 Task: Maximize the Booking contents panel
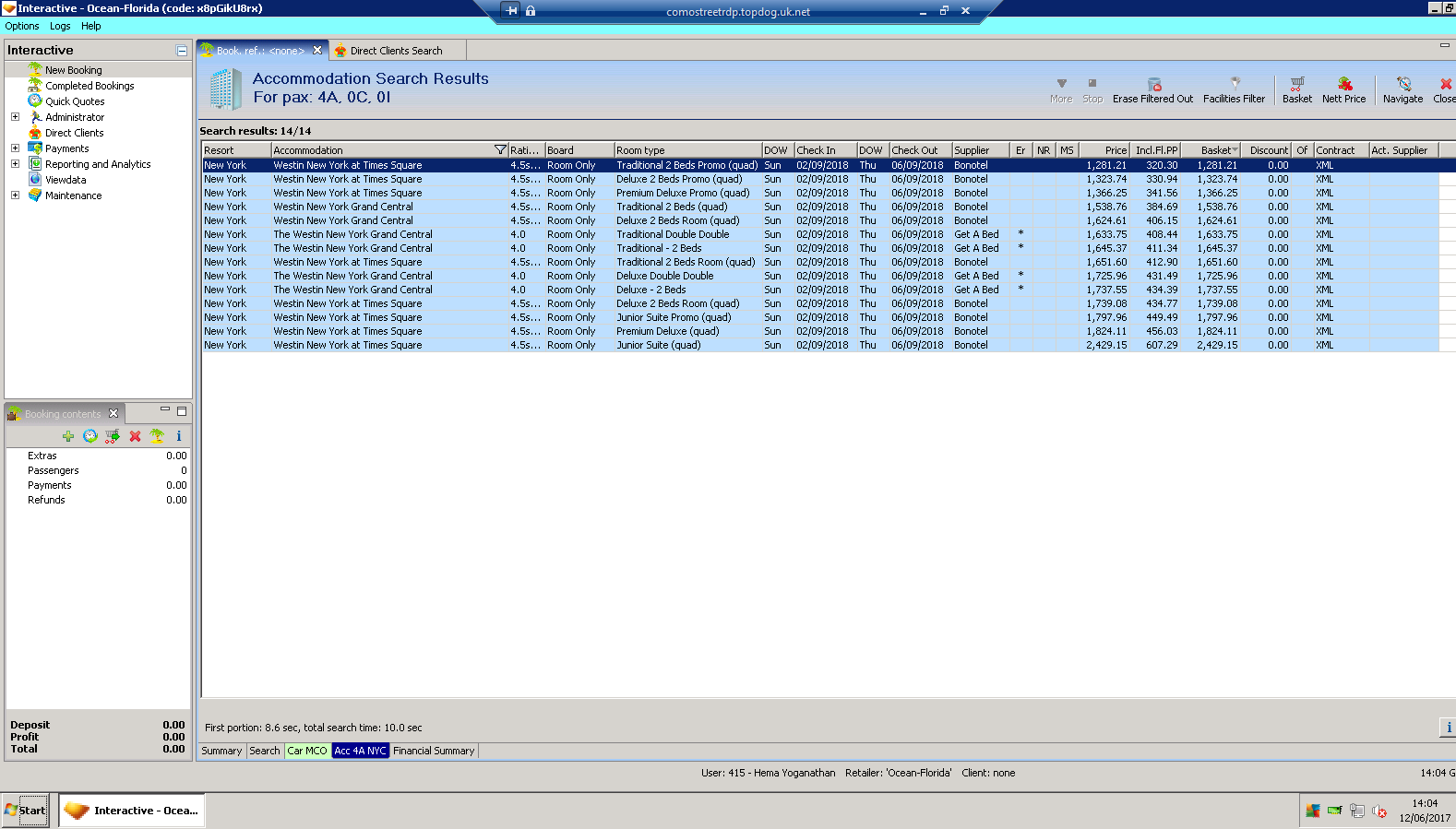coord(182,411)
